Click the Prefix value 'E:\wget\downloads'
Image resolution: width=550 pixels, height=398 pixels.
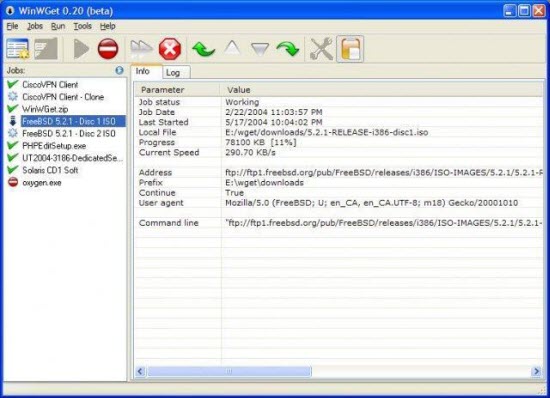click(x=264, y=183)
